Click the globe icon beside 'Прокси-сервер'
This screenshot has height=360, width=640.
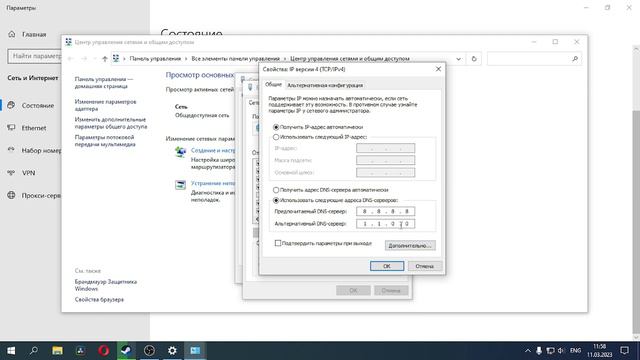[11, 195]
